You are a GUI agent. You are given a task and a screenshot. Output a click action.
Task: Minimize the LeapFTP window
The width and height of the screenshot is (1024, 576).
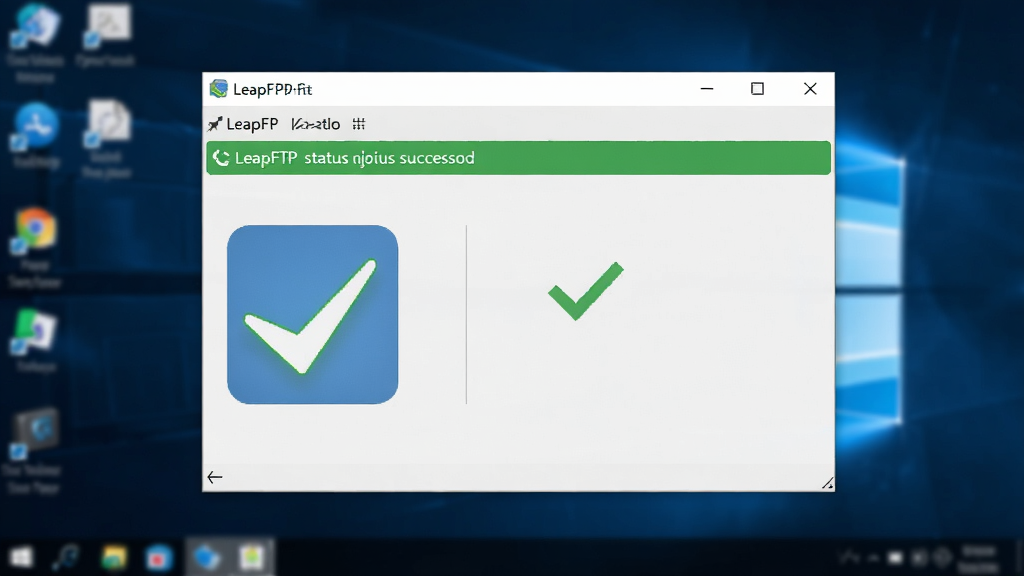click(707, 89)
